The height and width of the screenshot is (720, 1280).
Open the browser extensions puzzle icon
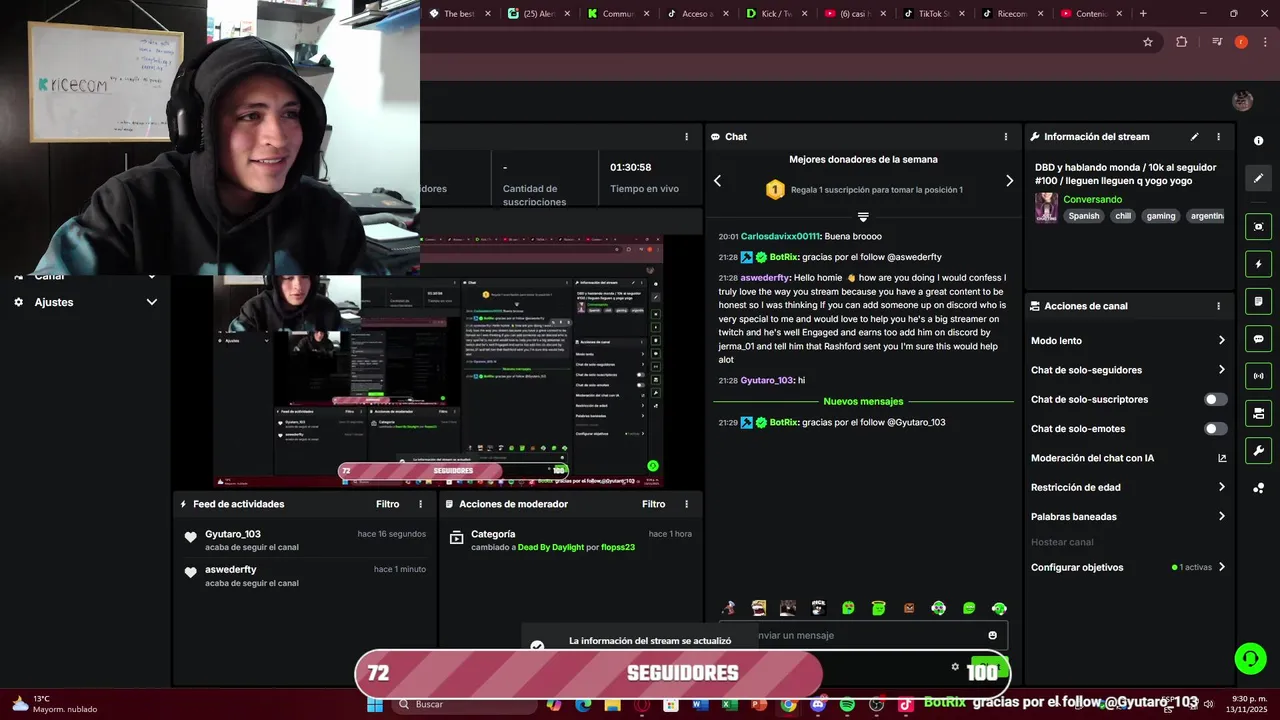click(1182, 42)
